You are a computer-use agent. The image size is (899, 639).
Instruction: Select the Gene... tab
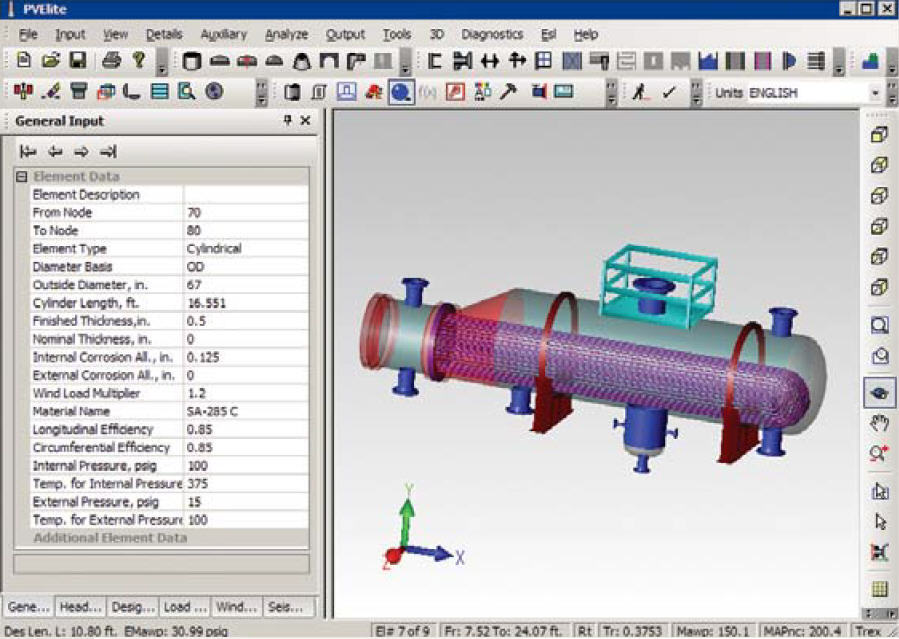click(x=29, y=606)
